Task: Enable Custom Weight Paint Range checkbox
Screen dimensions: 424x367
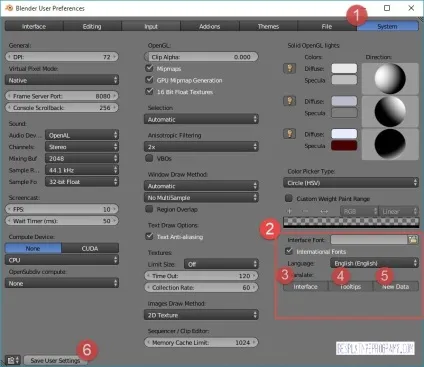Action: (x=289, y=198)
